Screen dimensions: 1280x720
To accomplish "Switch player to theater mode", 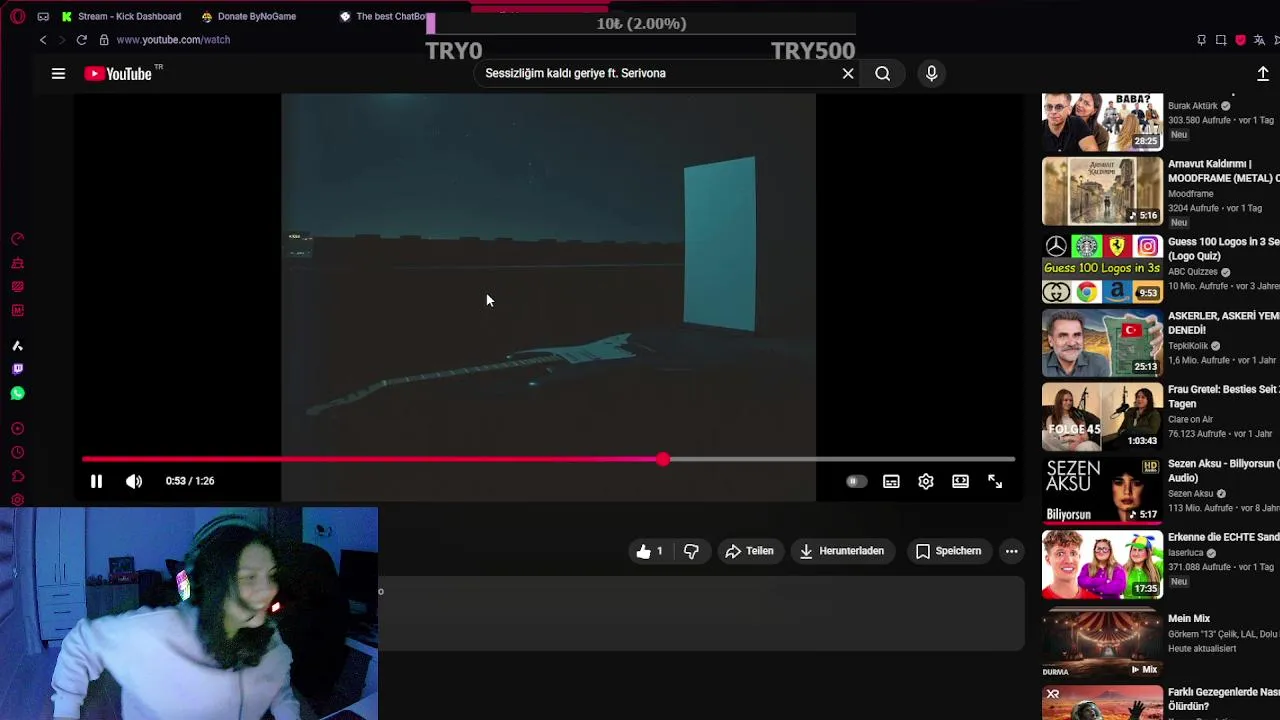I will [x=960, y=482].
